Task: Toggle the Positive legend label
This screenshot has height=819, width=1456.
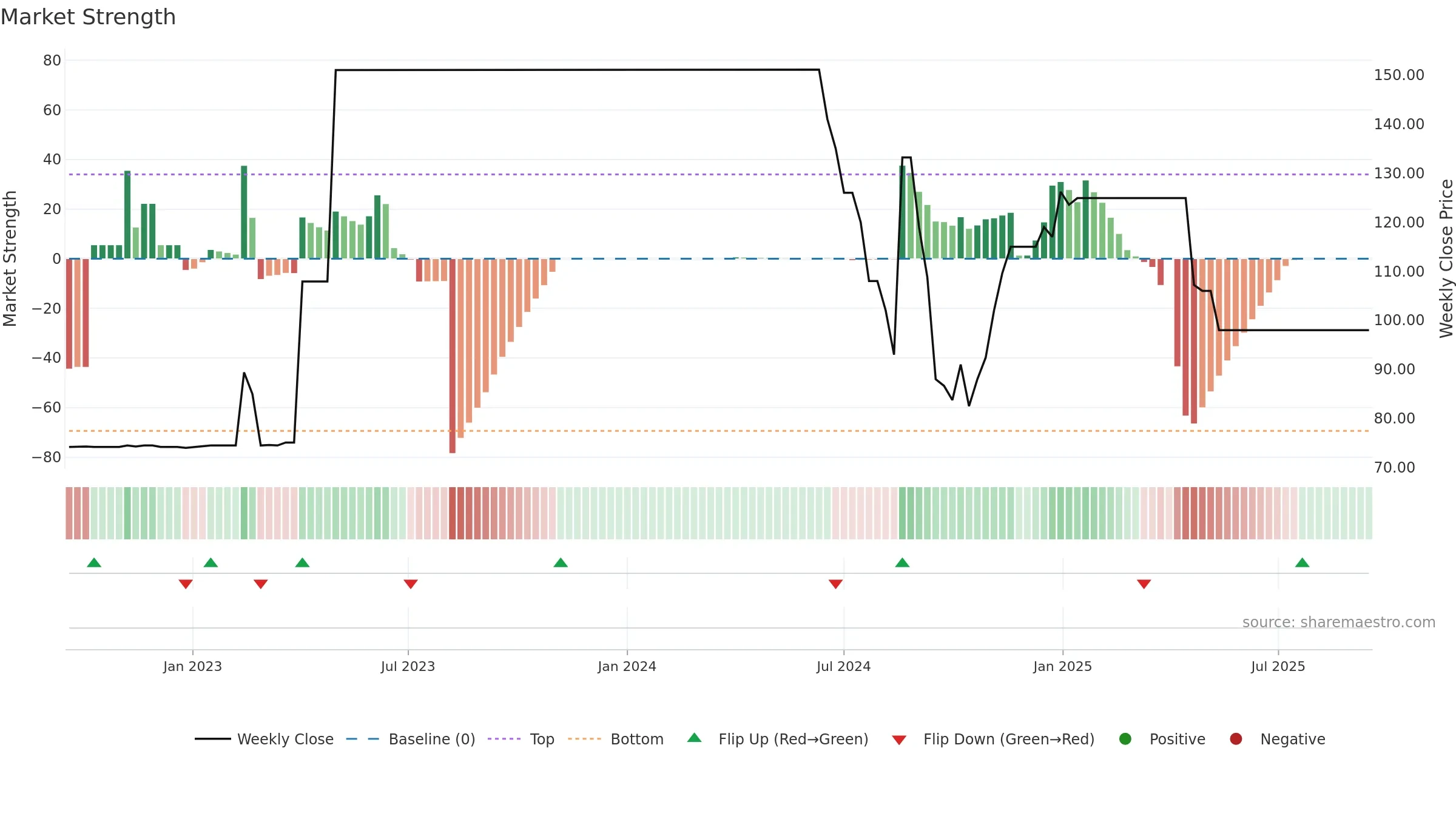Action: (x=1178, y=740)
